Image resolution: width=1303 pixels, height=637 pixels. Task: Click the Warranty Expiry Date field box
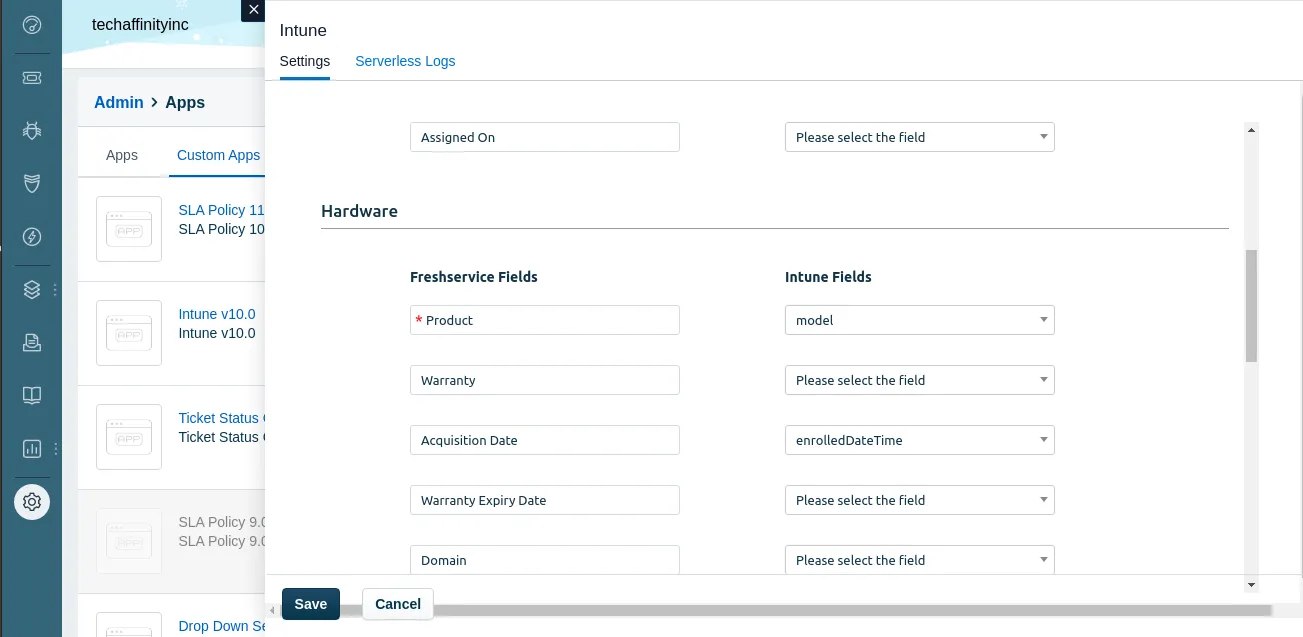[545, 500]
